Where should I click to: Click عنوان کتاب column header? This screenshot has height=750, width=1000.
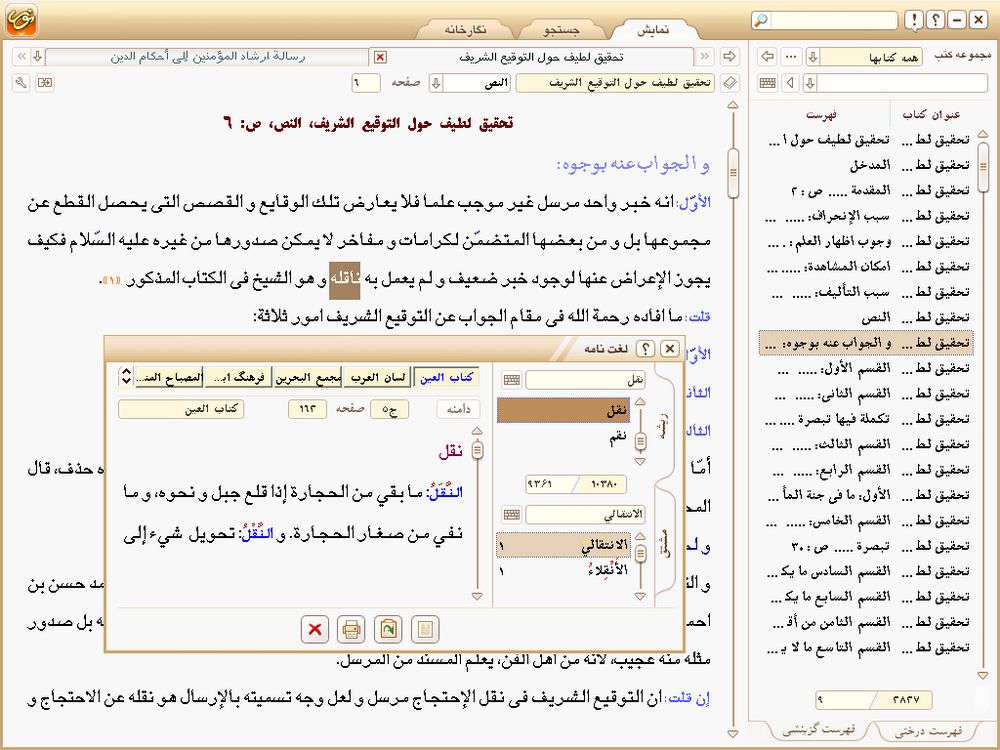[x=932, y=115]
